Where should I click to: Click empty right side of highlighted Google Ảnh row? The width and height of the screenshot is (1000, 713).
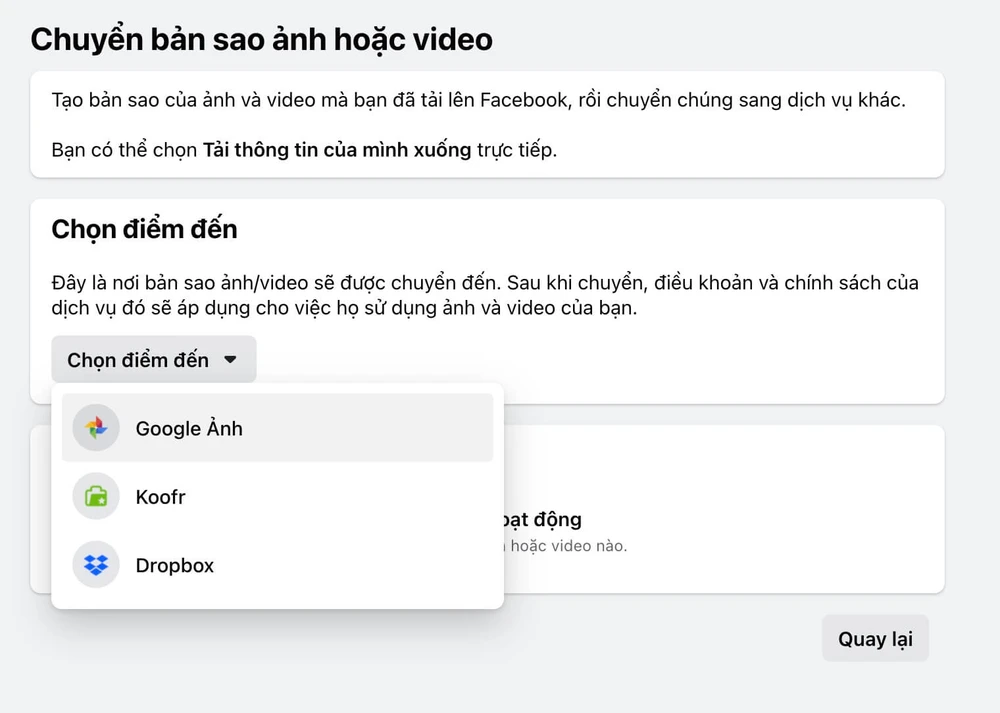400,428
